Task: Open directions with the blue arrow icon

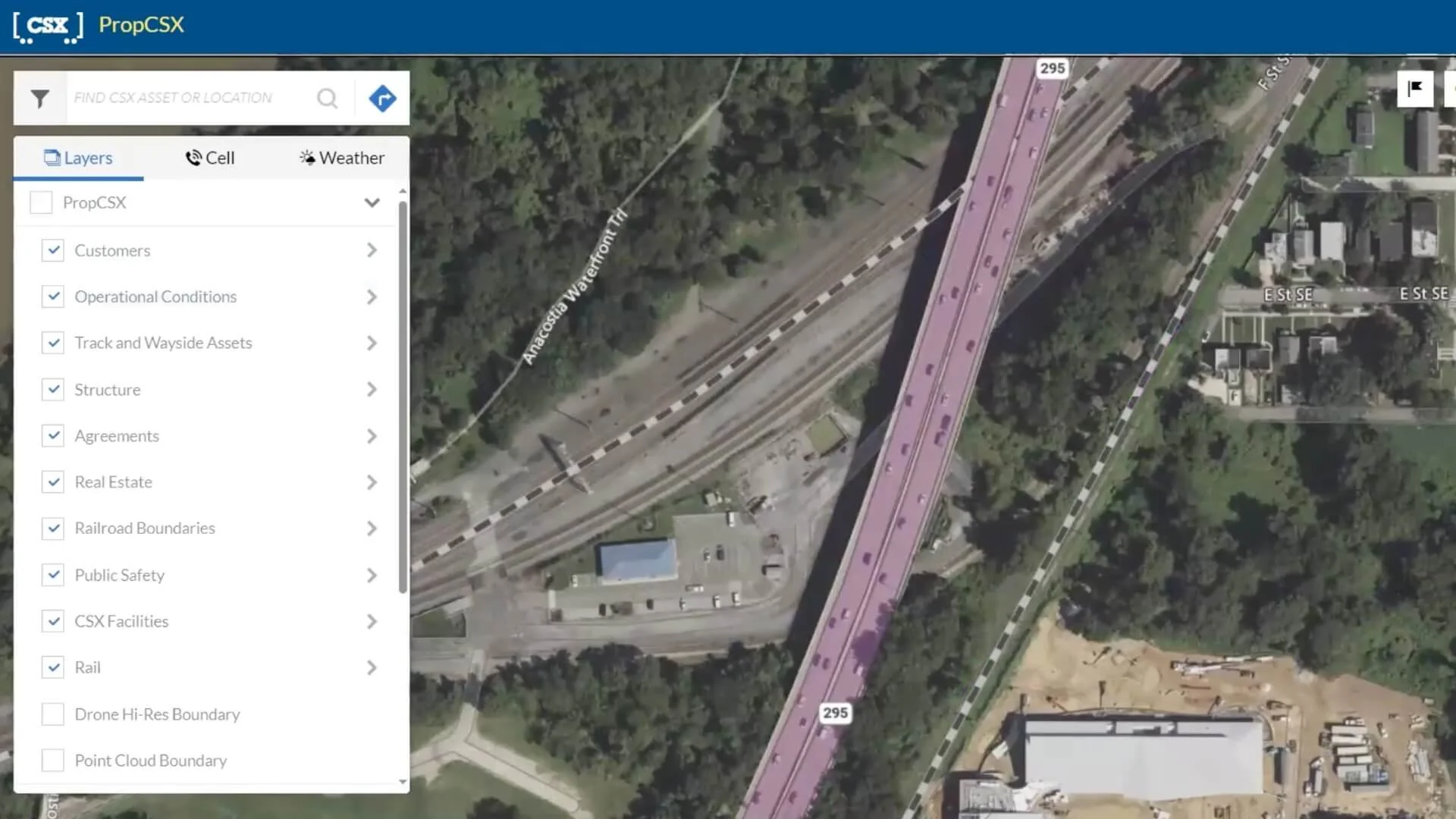Action: click(382, 98)
